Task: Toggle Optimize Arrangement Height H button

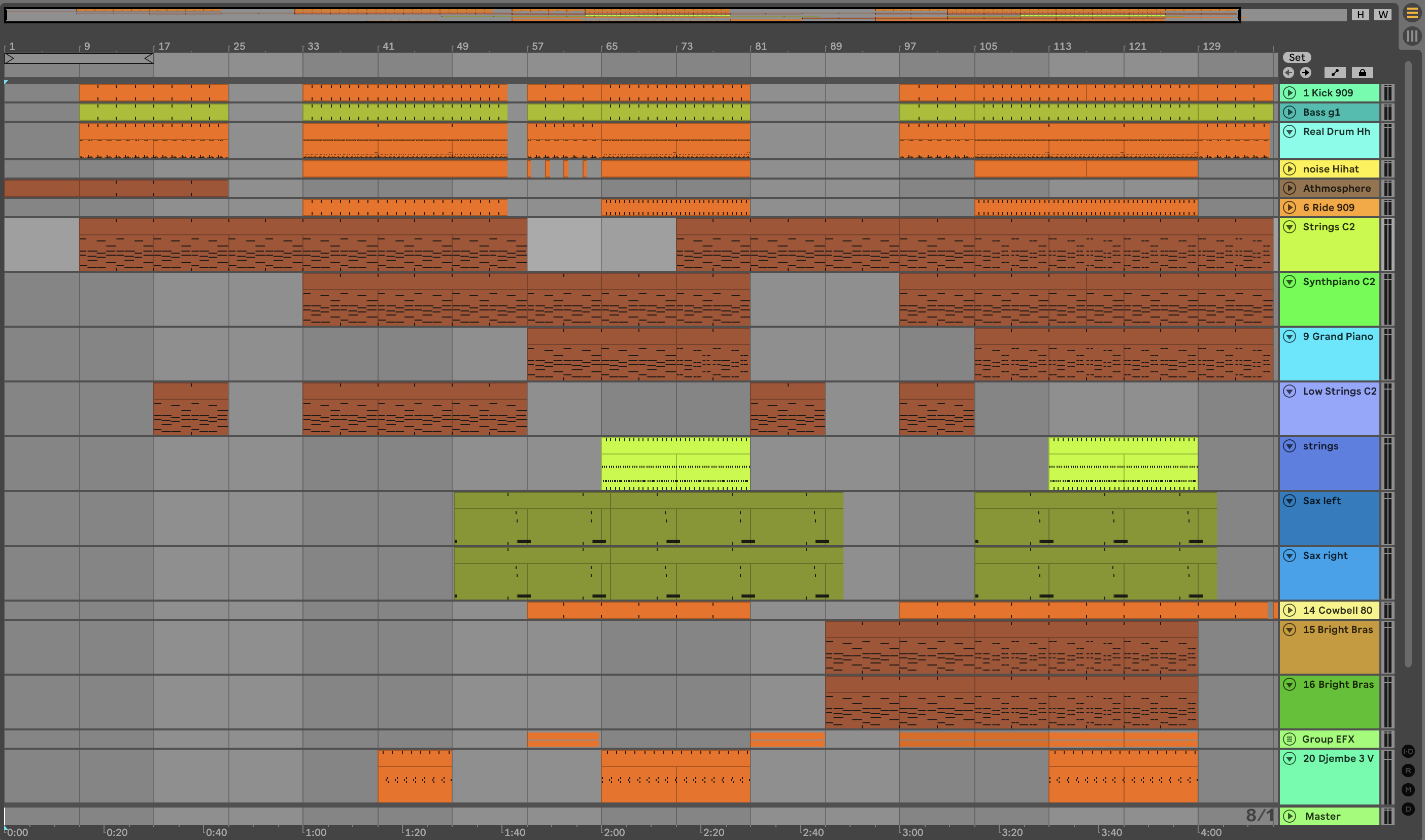Action: [1361, 15]
